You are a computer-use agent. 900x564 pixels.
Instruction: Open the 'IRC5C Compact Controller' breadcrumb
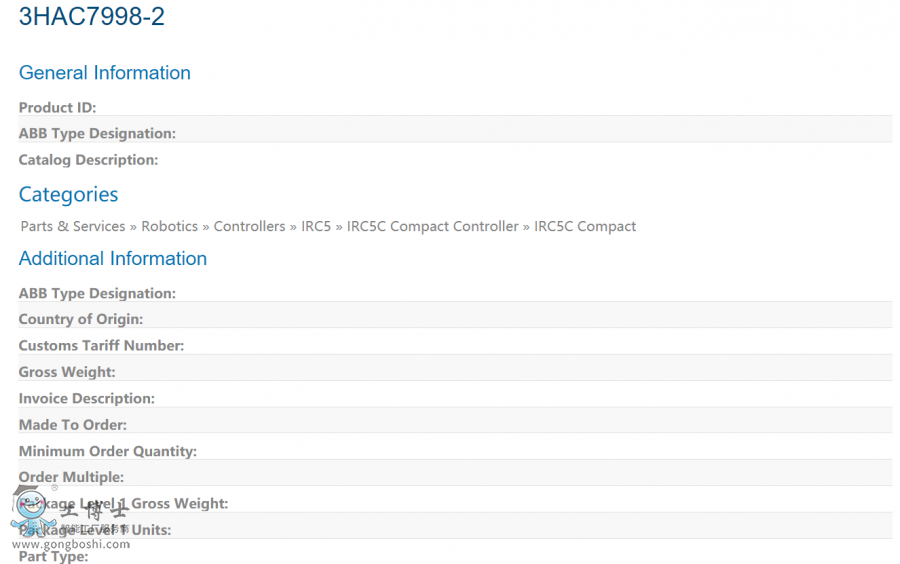click(x=432, y=226)
